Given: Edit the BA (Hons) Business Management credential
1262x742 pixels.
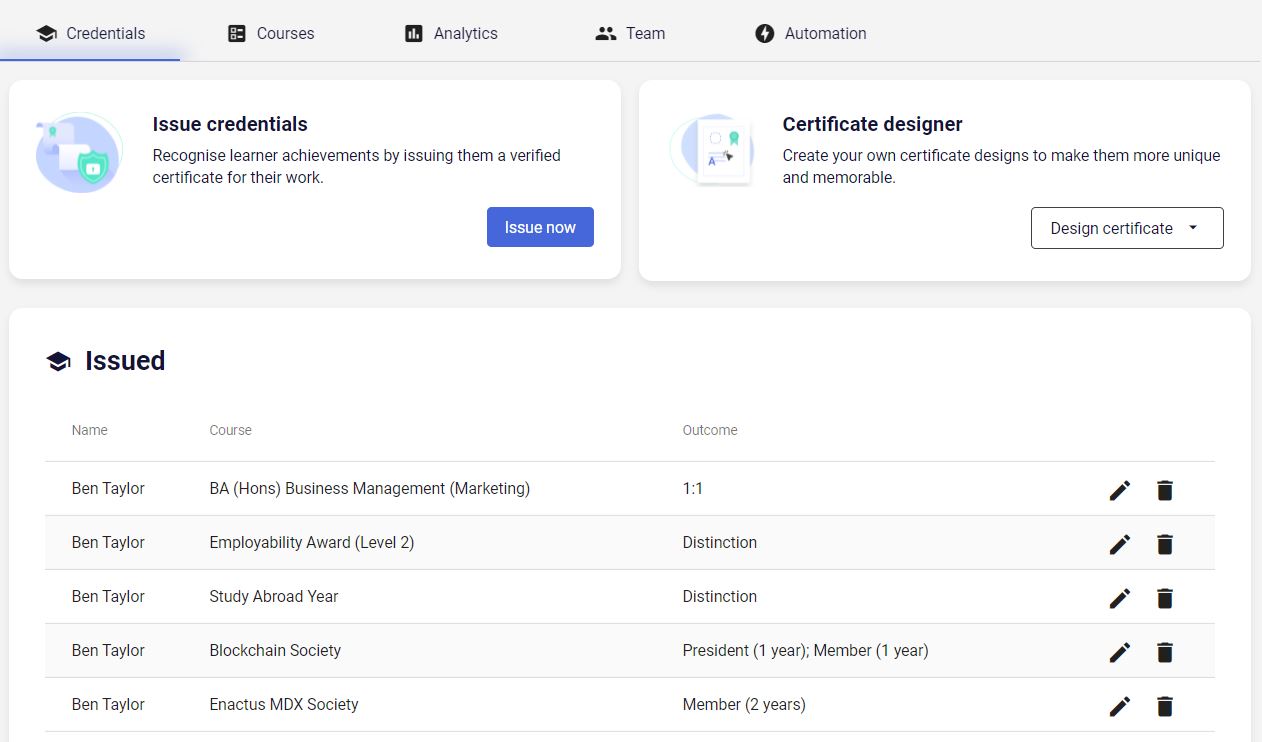Looking at the screenshot, I should click(1120, 490).
